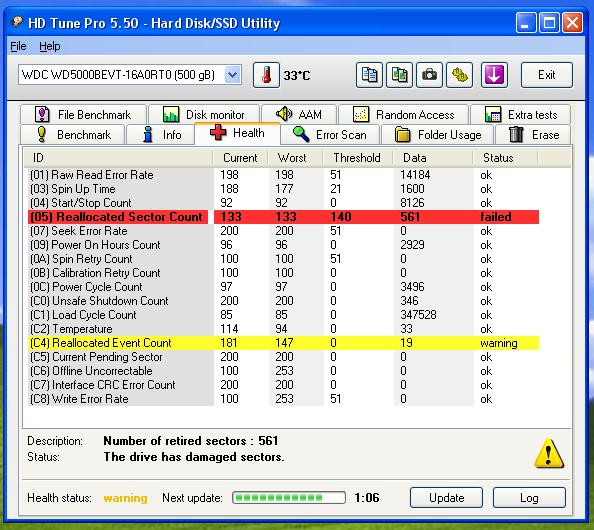Click the Threshold column header

tap(358, 158)
